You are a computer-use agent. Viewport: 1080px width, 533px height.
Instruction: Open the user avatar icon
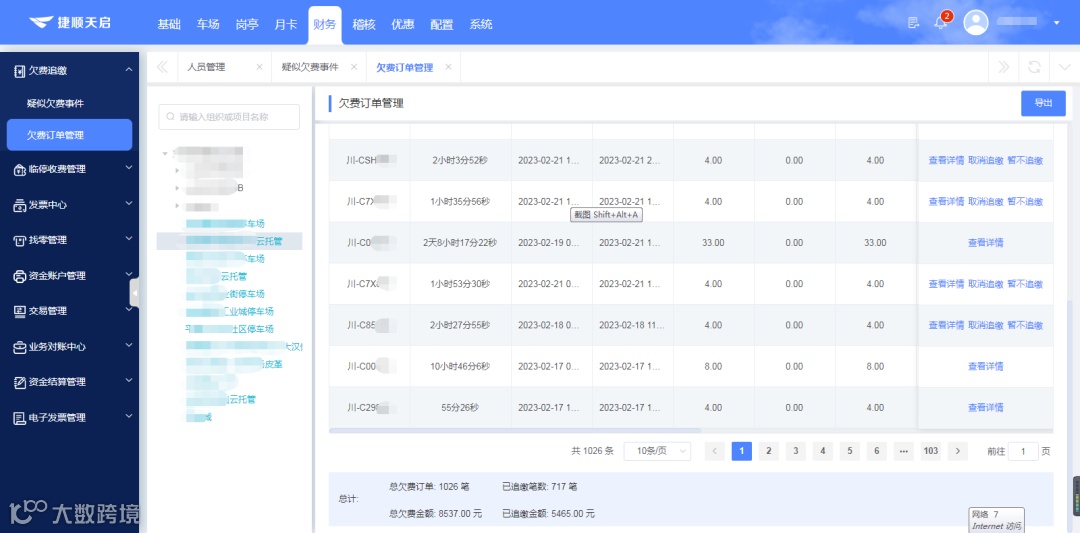[975, 23]
